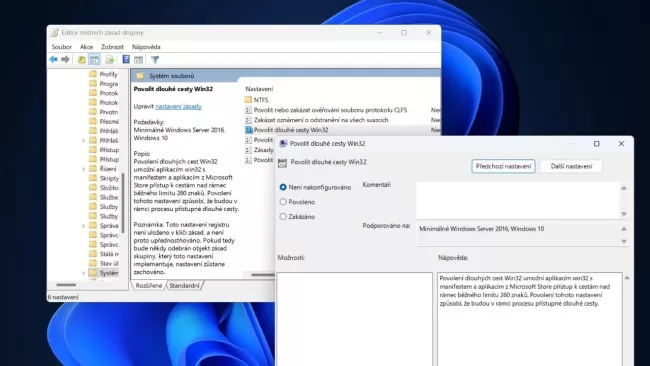This screenshot has width=650, height=366.
Task: Click the policy icon in dialog header
Action: coord(282,162)
